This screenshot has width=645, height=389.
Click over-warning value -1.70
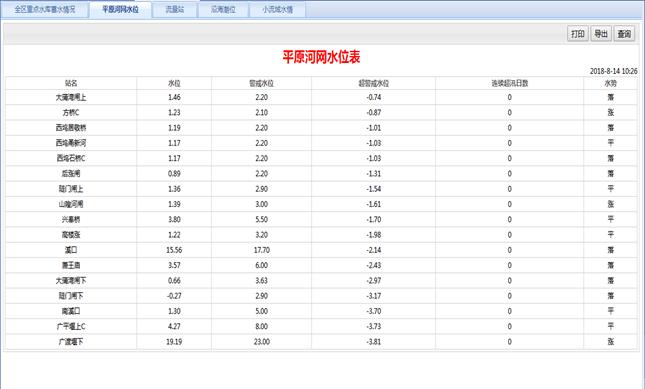tap(374, 220)
